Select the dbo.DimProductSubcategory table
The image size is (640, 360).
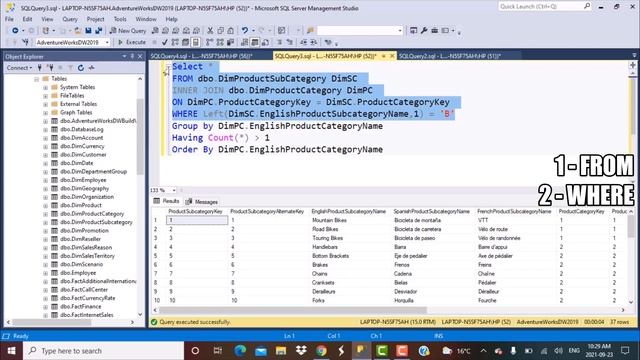click(x=96, y=222)
